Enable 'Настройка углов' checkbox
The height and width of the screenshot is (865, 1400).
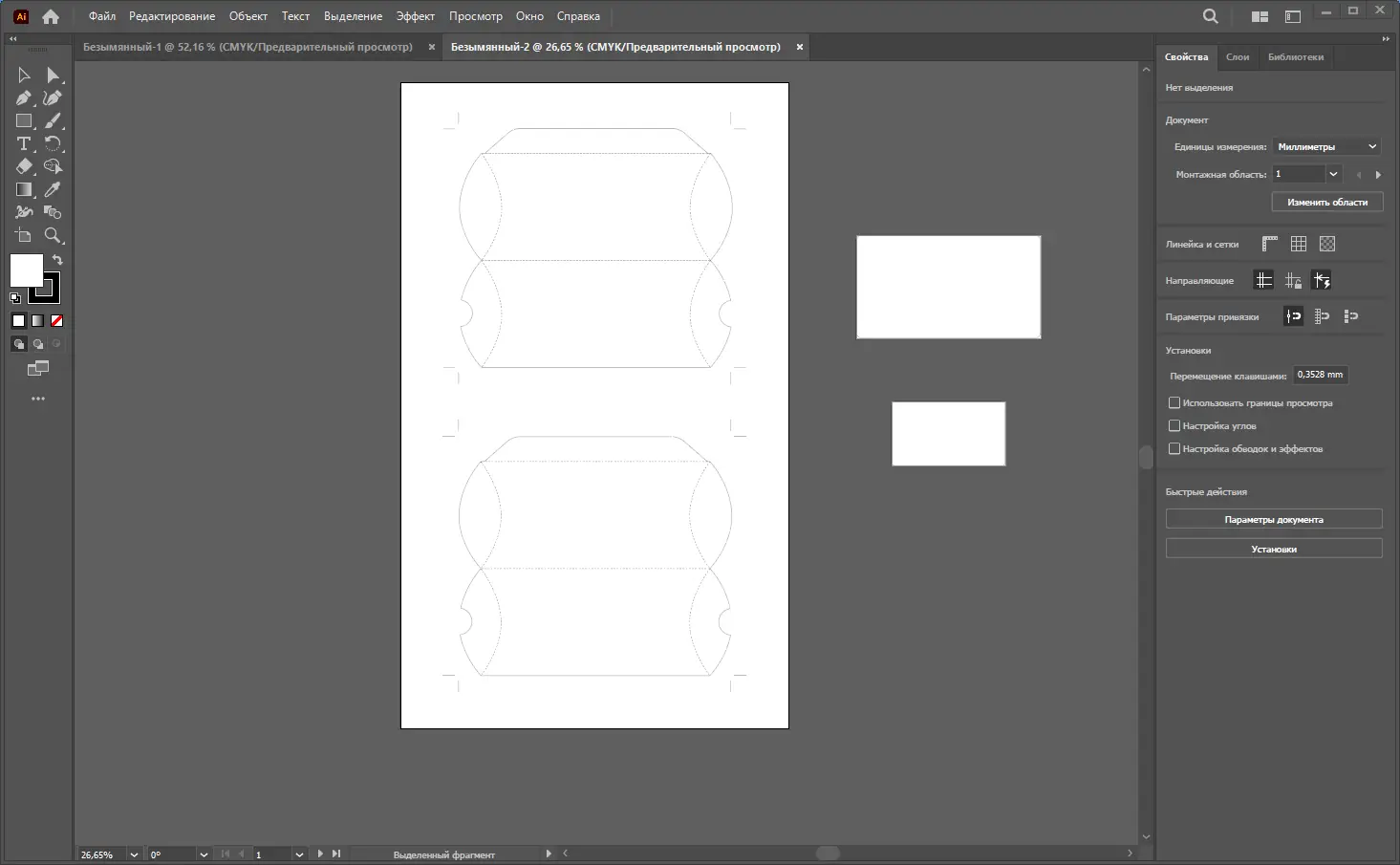coord(1174,426)
